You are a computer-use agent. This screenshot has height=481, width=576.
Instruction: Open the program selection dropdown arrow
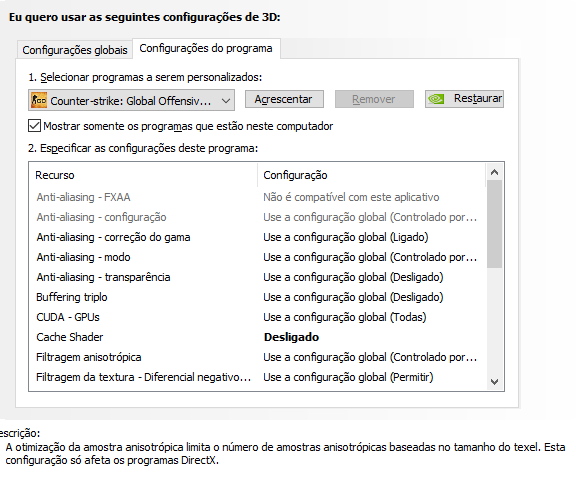226,100
